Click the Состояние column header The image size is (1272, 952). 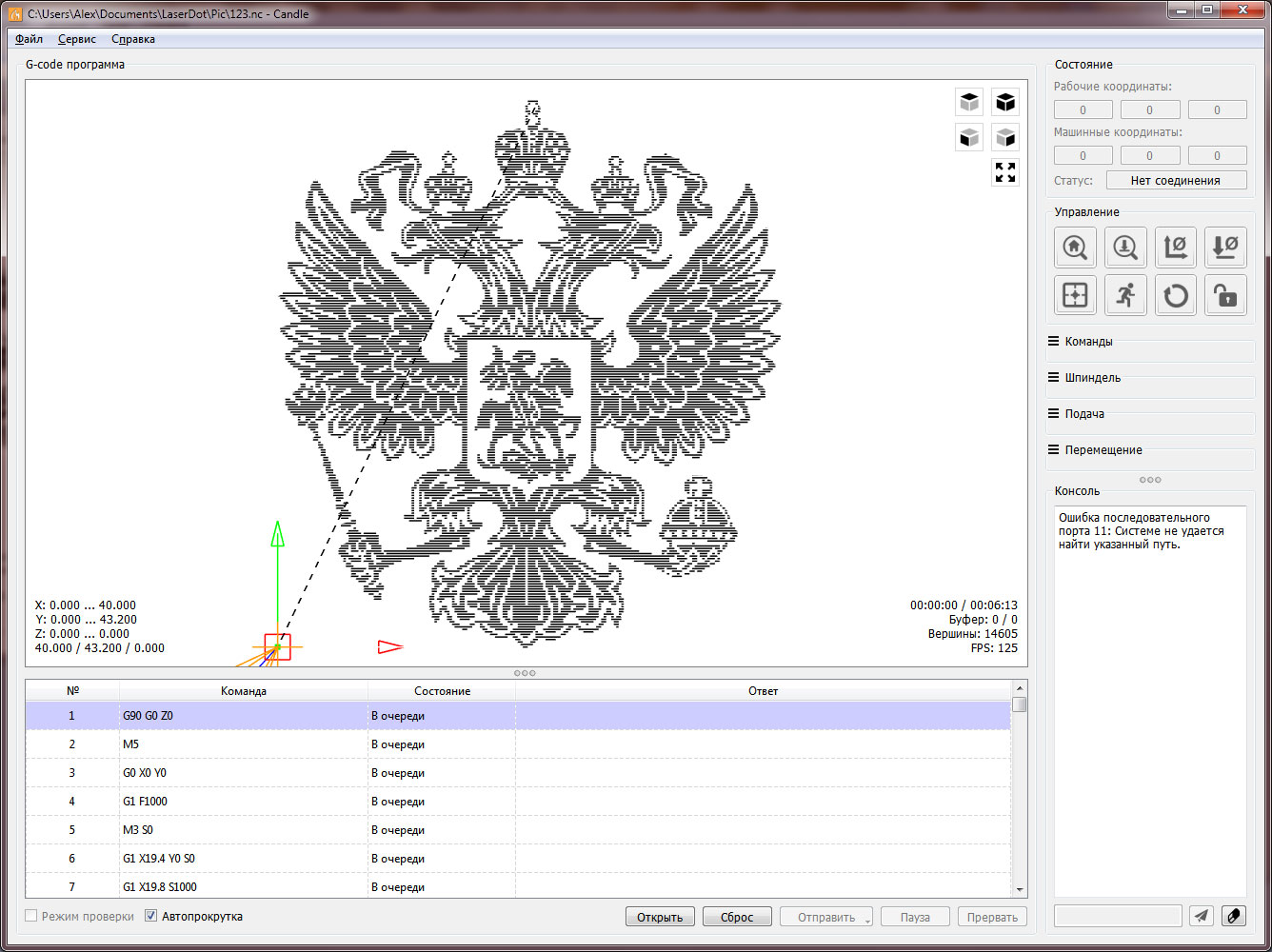tap(442, 691)
